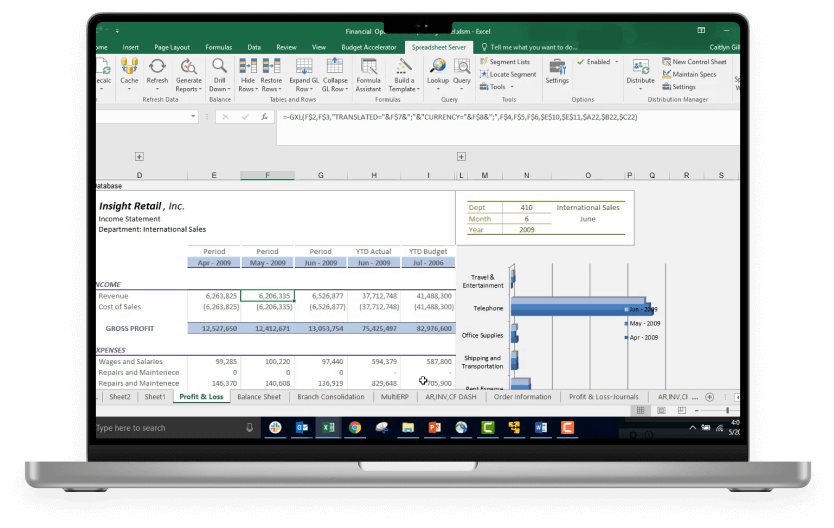
Task: Add a new sheet with the plus icon
Action: coord(710,397)
